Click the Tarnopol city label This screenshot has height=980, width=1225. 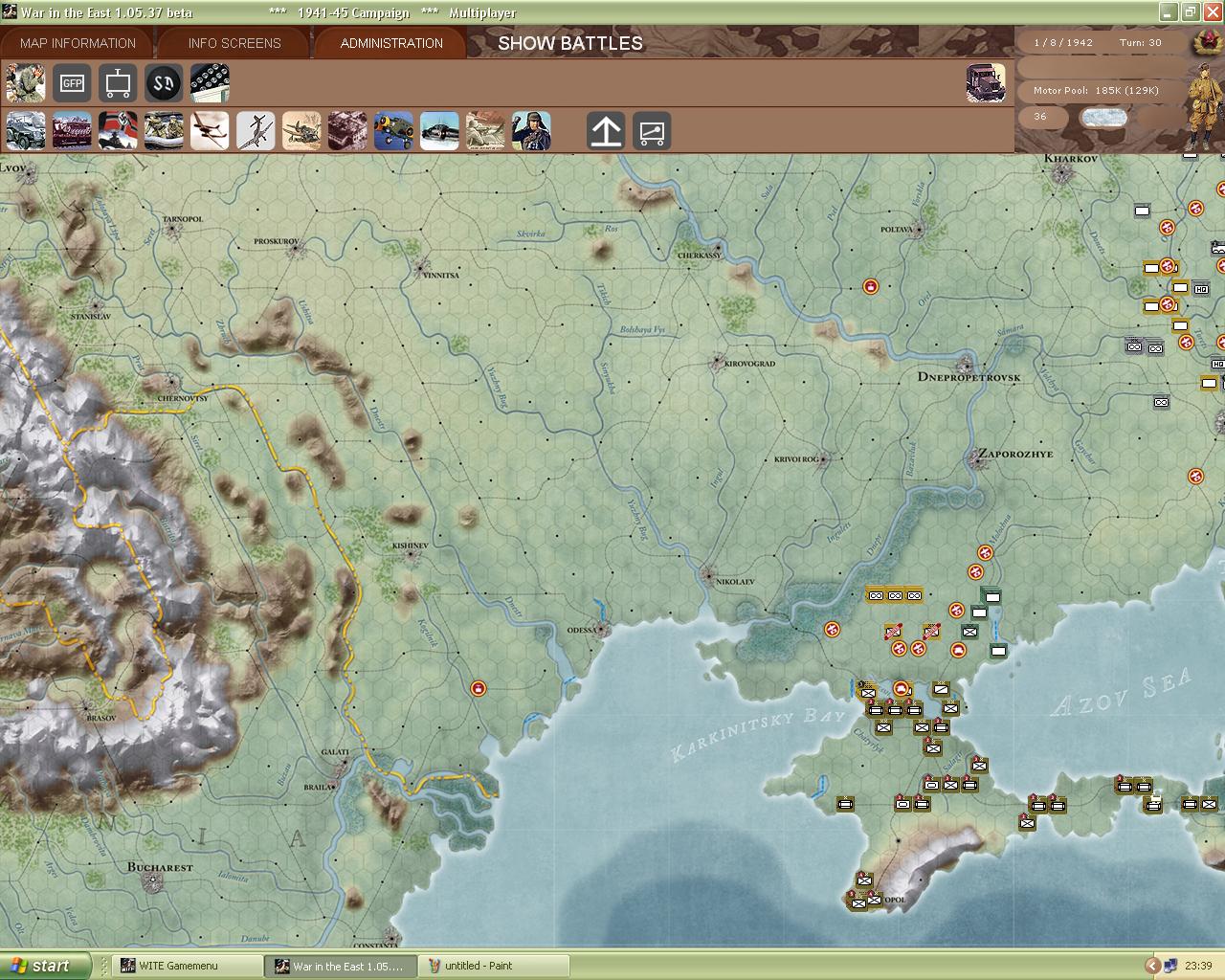pos(183,219)
